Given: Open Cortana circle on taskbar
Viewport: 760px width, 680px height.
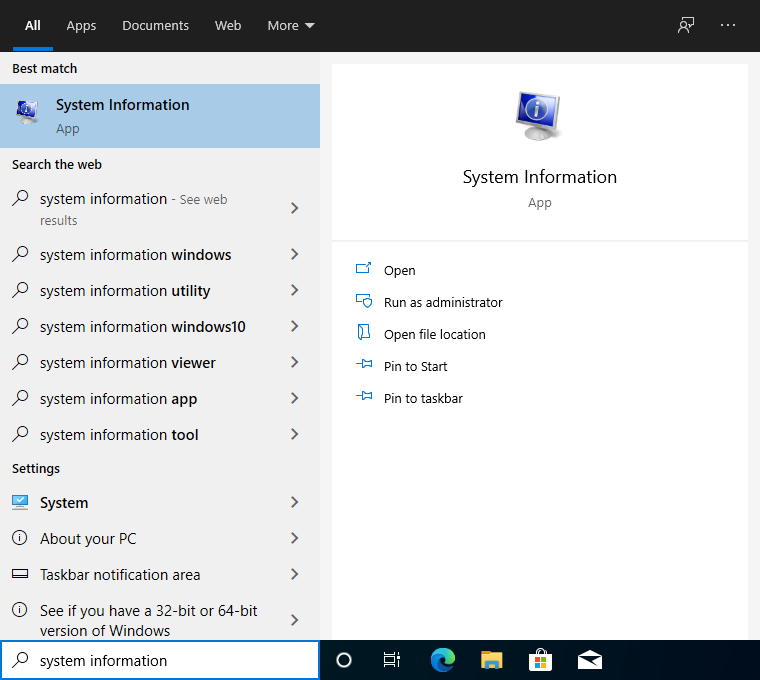Looking at the screenshot, I should click(344, 660).
